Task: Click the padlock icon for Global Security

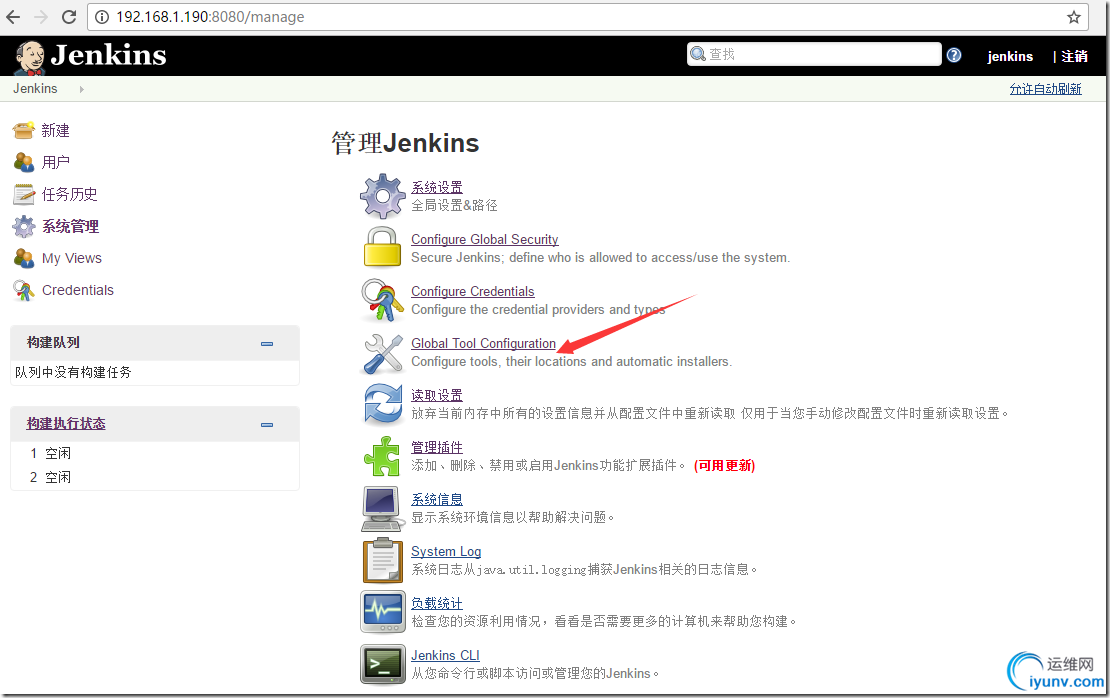Action: 382,247
